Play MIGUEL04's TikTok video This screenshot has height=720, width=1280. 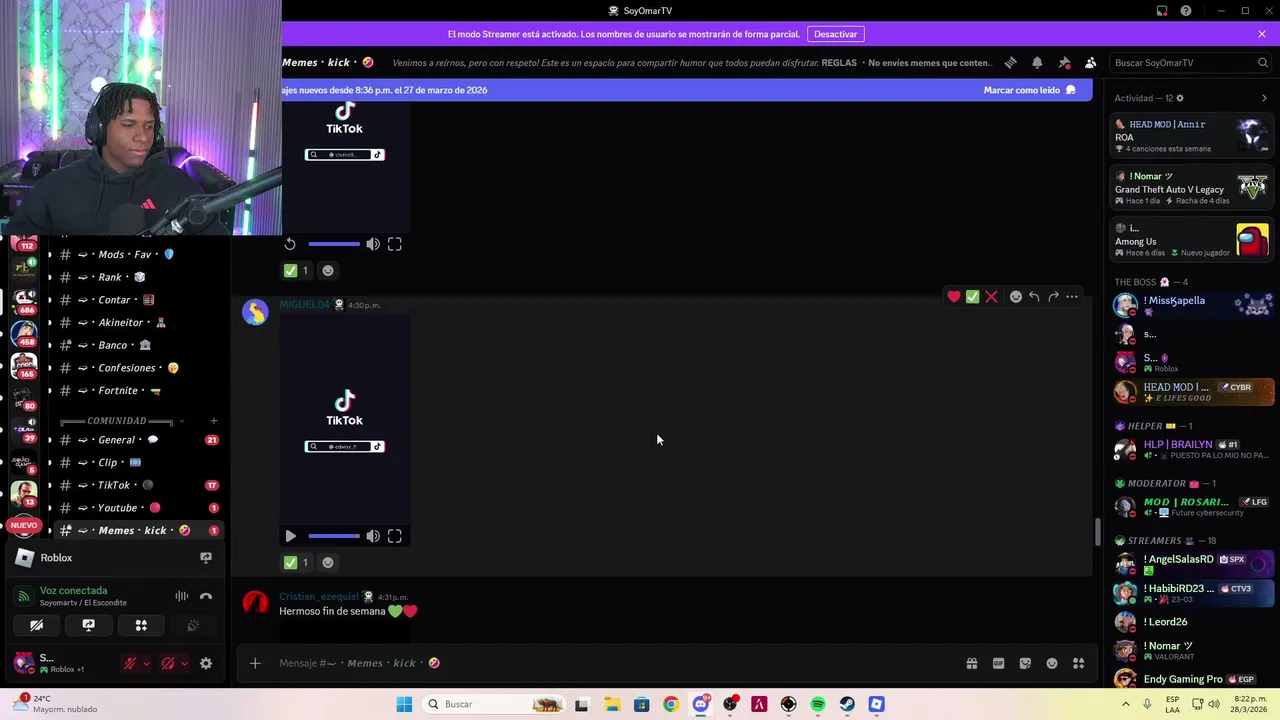[x=290, y=536]
